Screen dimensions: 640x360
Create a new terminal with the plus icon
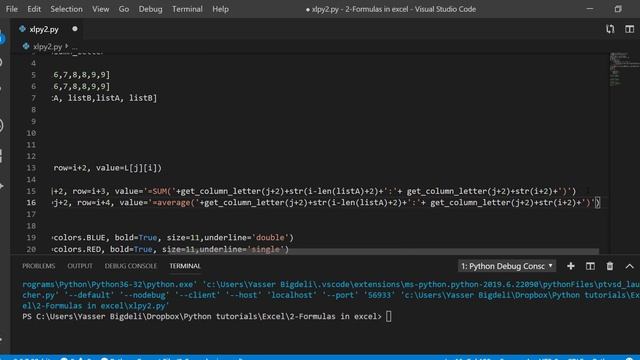coord(571,266)
